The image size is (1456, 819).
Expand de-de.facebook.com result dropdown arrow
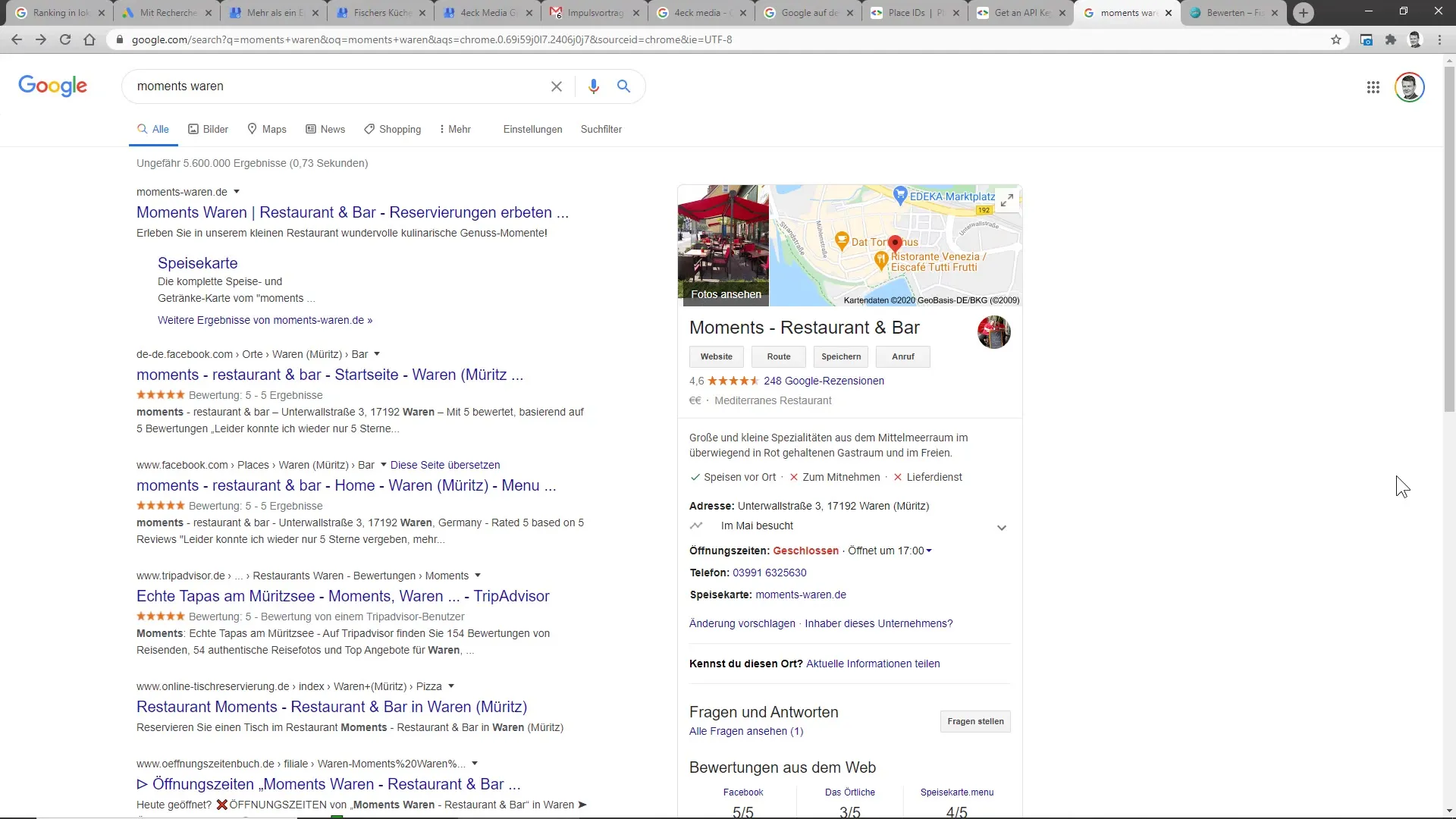[x=377, y=354]
